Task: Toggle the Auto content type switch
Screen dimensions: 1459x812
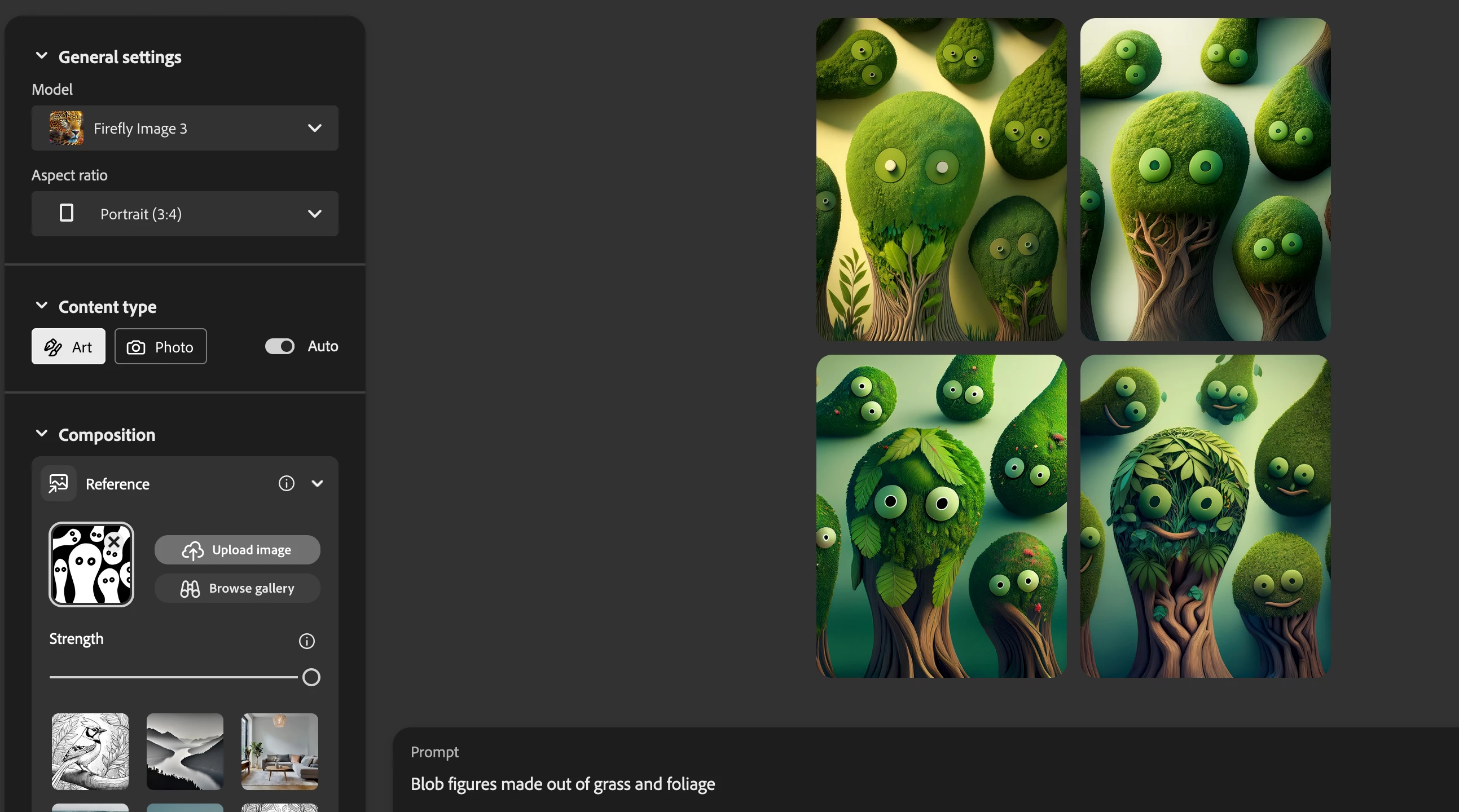Action: 280,347
